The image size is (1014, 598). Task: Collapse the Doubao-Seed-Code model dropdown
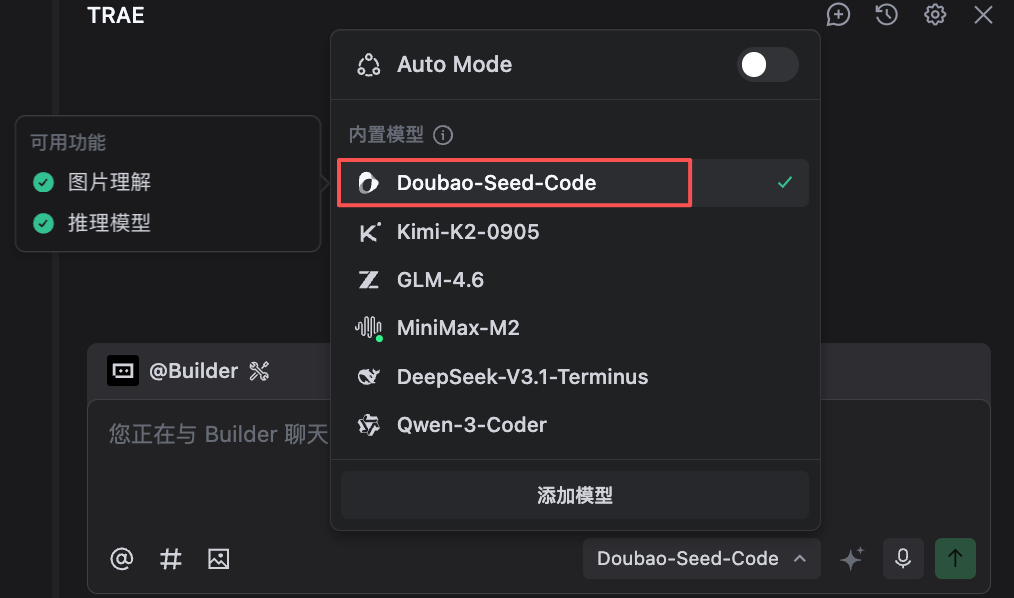point(701,558)
